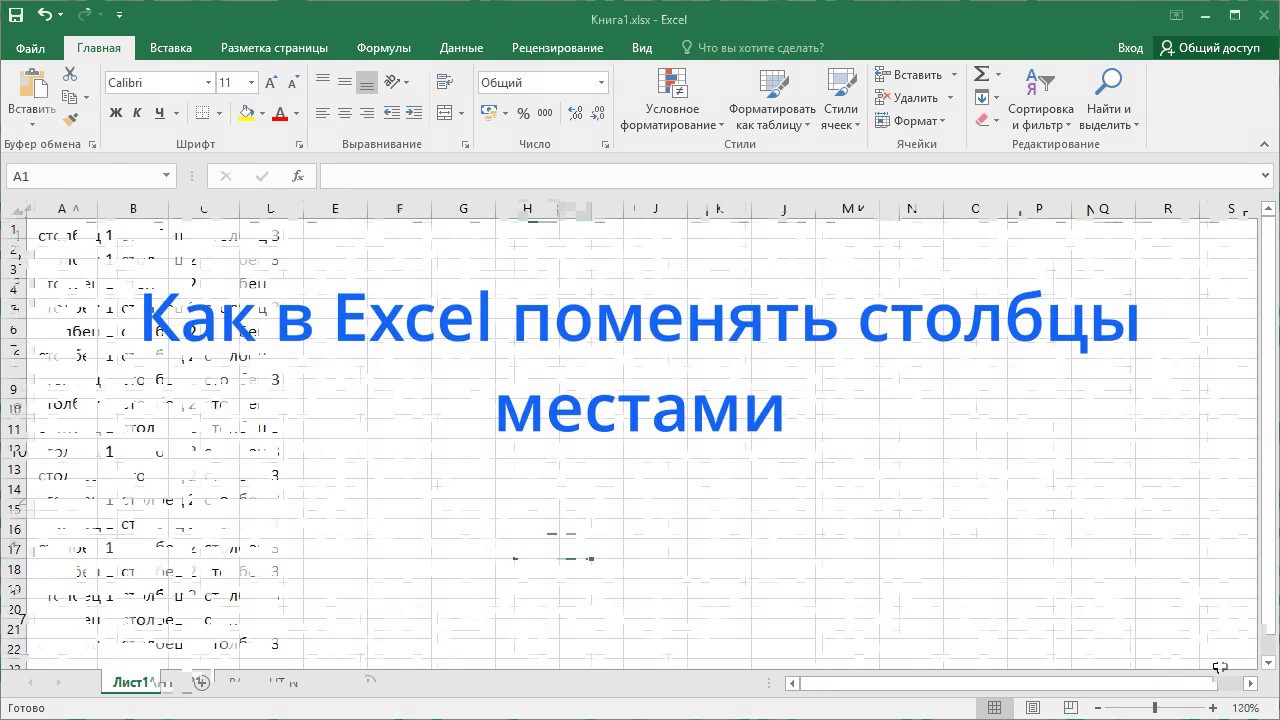Switch to Разметка страницы tab
This screenshot has height=720, width=1280.
[x=274, y=47]
